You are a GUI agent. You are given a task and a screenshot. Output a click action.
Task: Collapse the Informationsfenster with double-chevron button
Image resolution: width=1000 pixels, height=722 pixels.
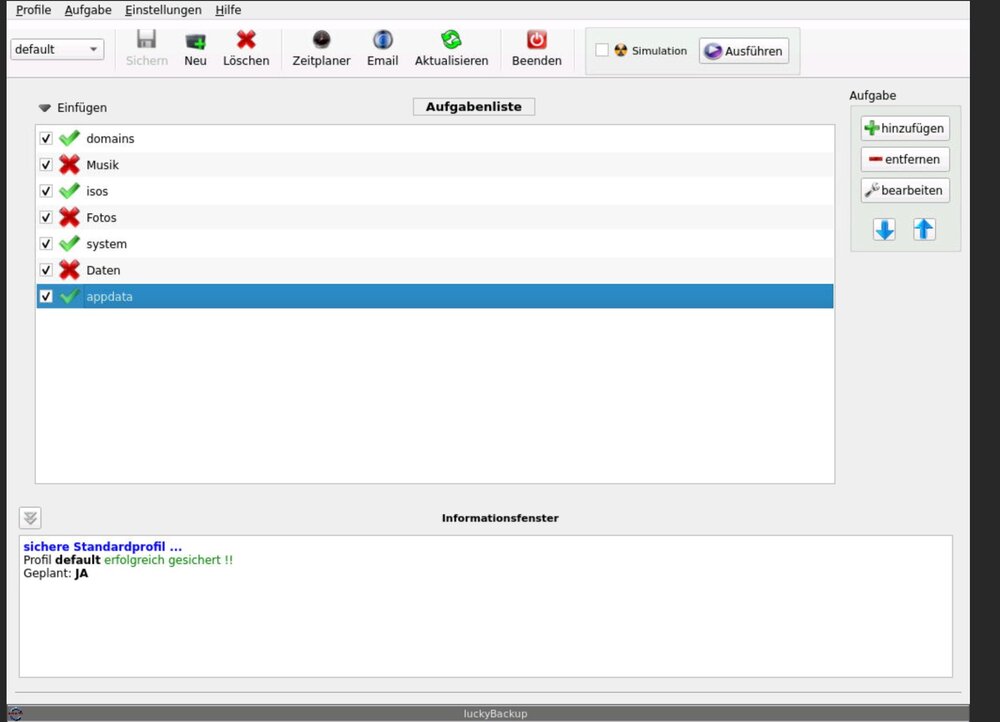click(30, 518)
